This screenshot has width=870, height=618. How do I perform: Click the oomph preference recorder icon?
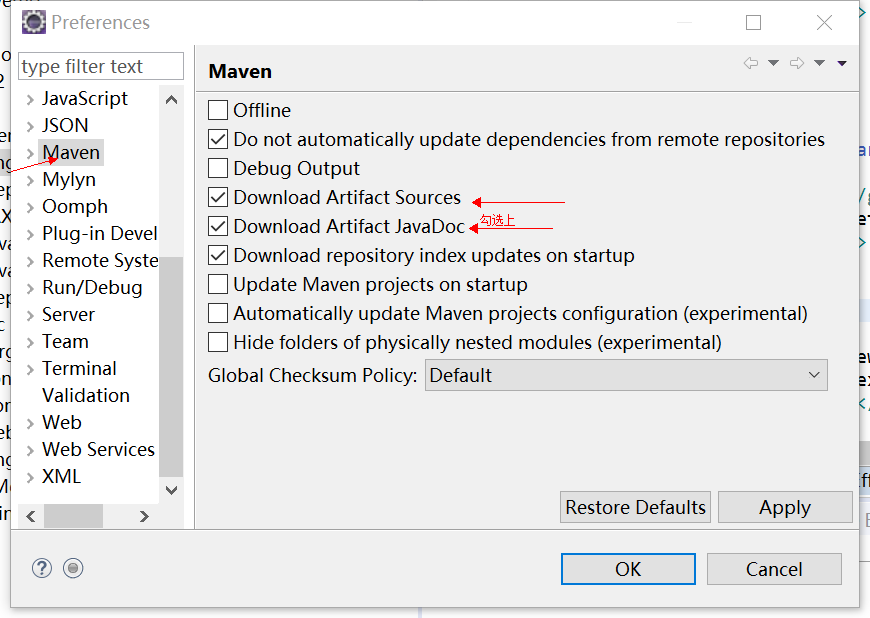[73, 568]
